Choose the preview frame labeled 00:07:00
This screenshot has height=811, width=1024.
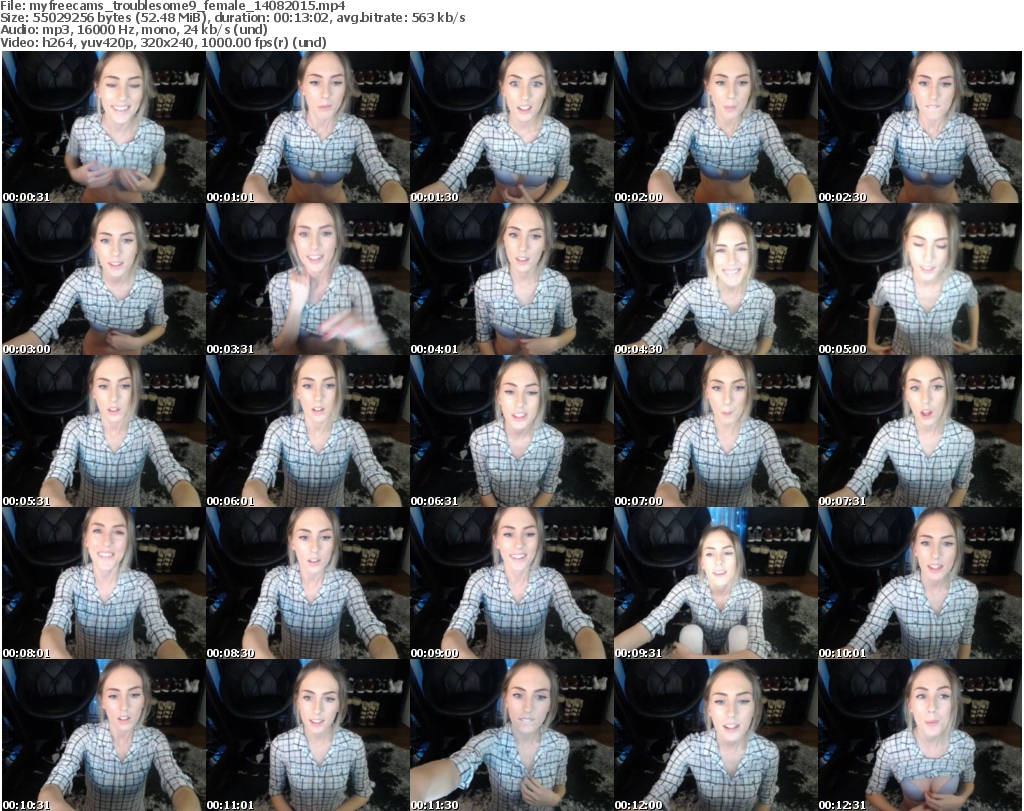tap(715, 431)
